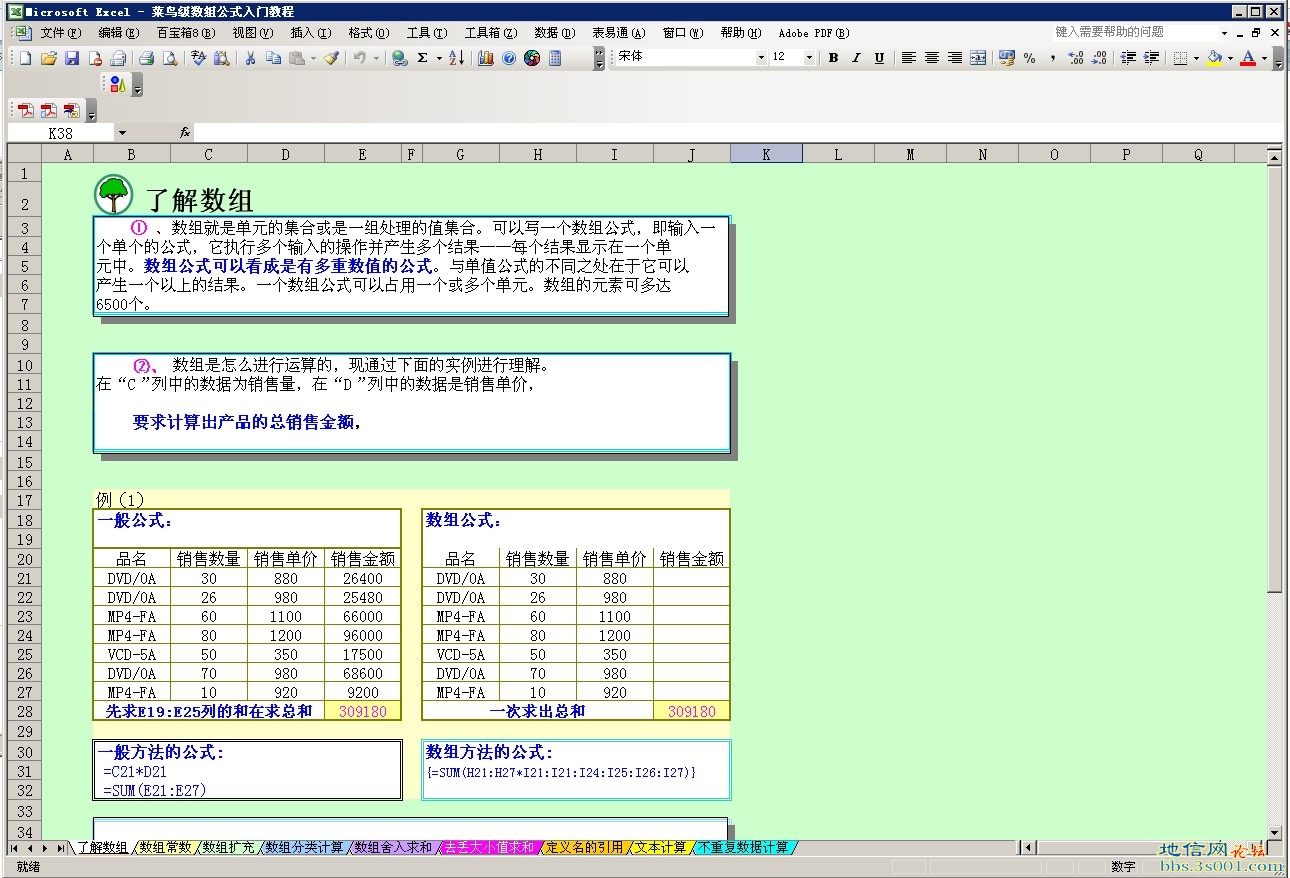
Task: Click the Merge and Center icon
Action: [978, 58]
